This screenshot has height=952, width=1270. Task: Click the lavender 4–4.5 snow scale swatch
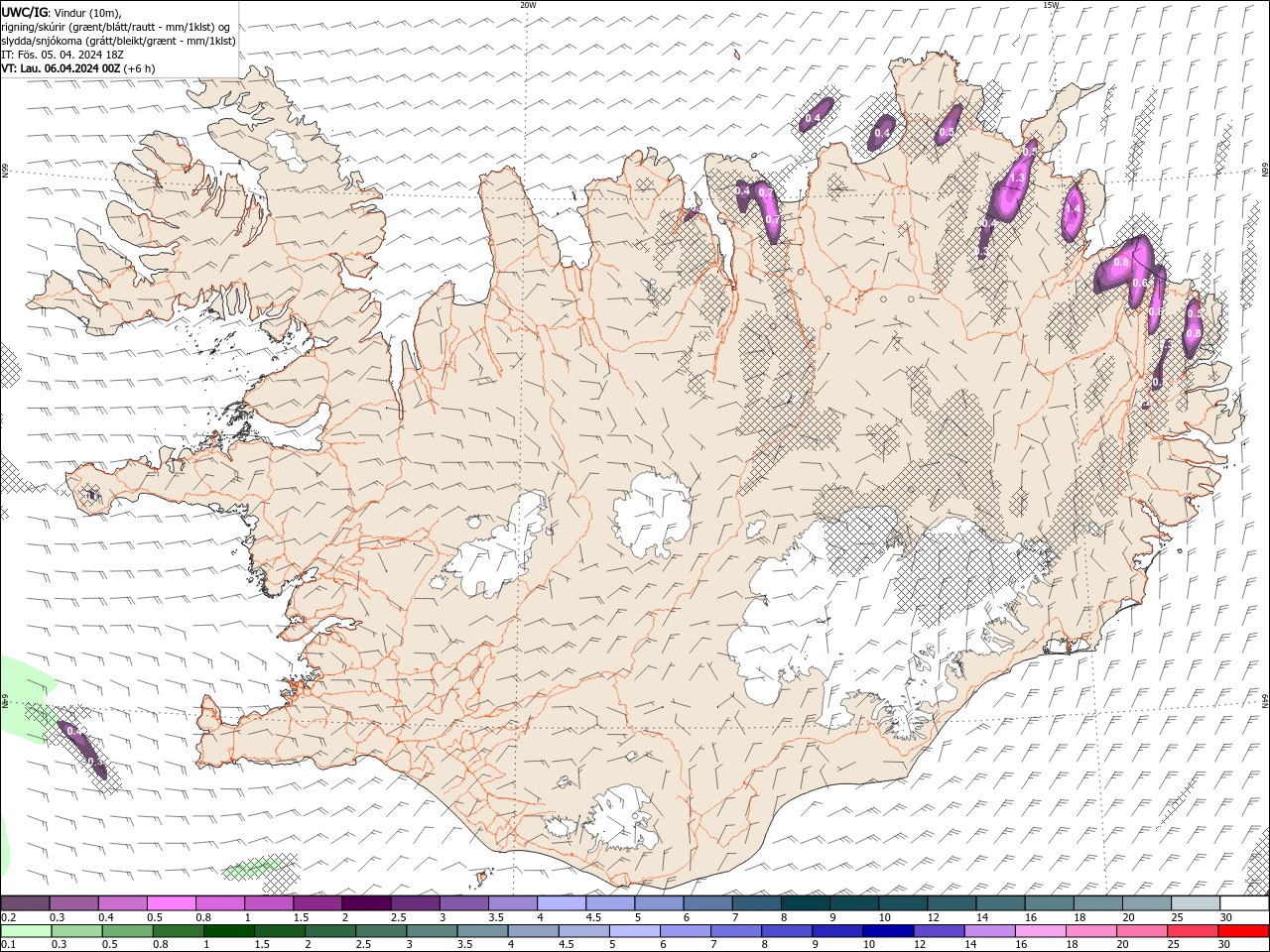click(x=562, y=903)
